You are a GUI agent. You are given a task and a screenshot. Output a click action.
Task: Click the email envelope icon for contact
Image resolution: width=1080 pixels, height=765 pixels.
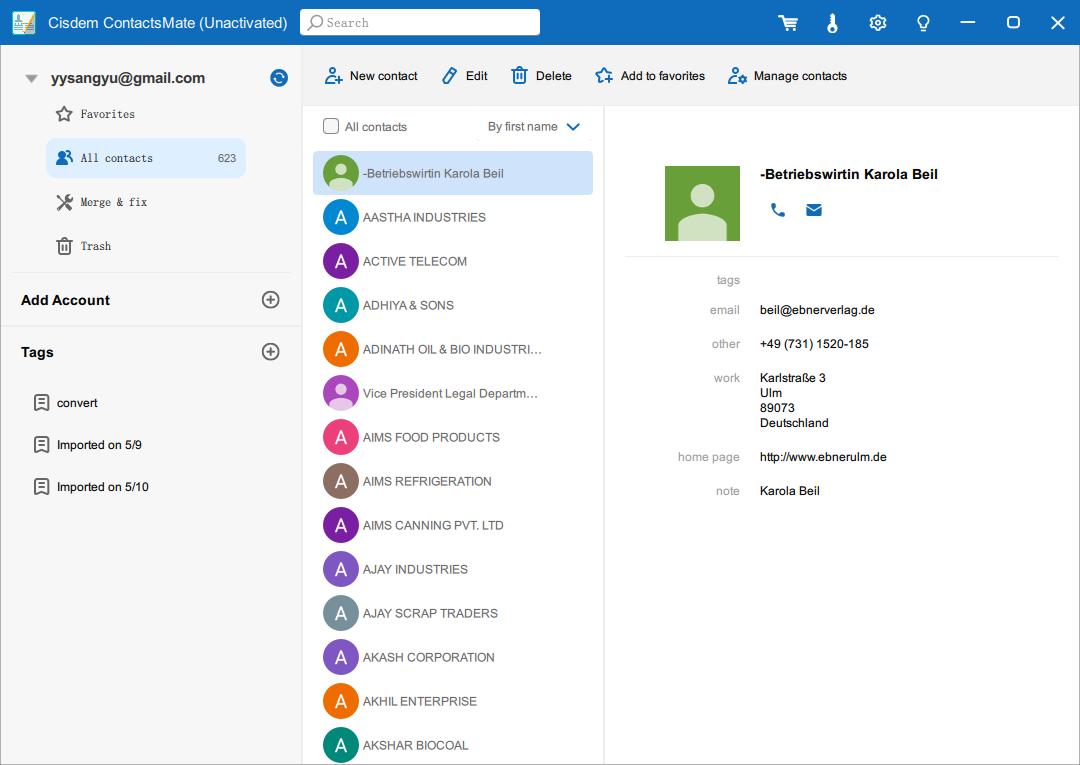pos(814,210)
